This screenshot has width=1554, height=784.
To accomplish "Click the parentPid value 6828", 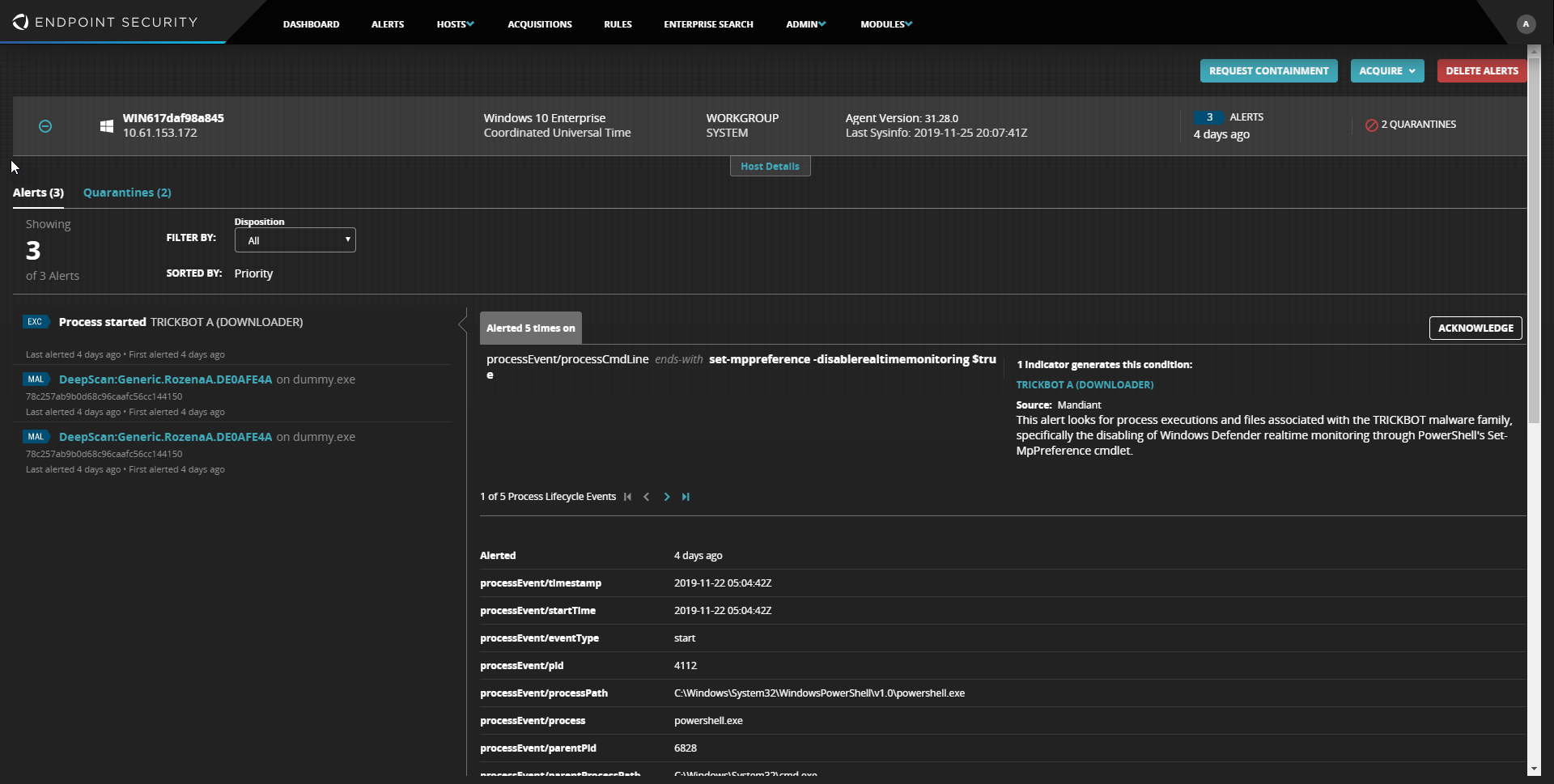I will 686,748.
